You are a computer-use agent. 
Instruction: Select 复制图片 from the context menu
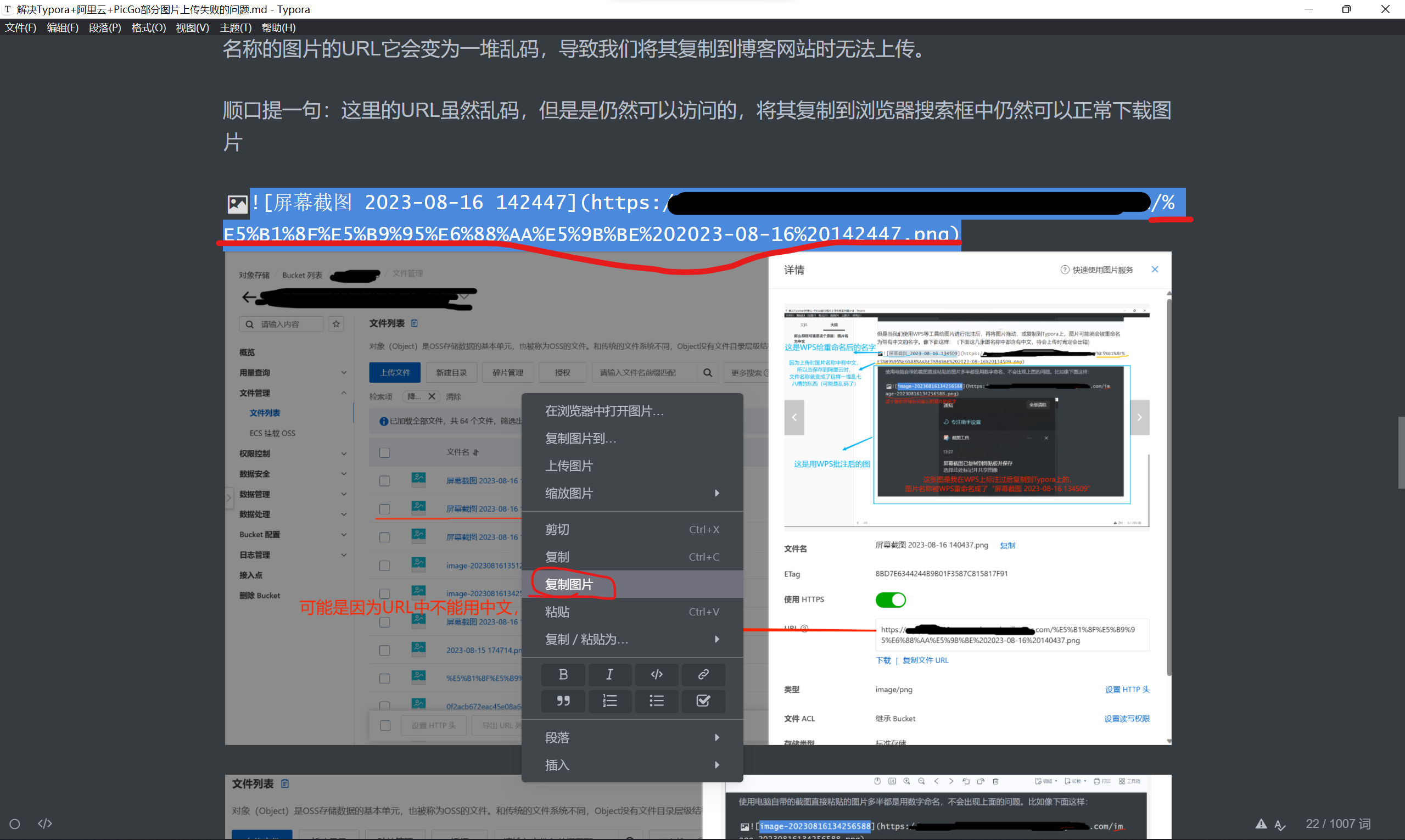click(569, 584)
